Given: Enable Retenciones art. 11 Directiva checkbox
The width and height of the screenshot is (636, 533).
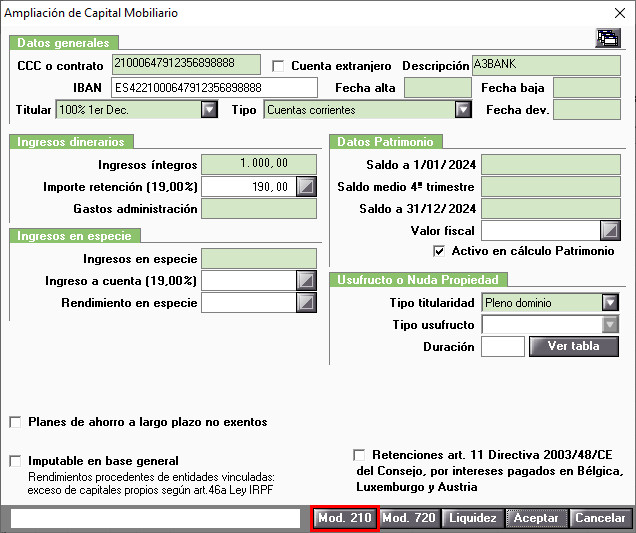Looking at the screenshot, I should [x=360, y=453].
